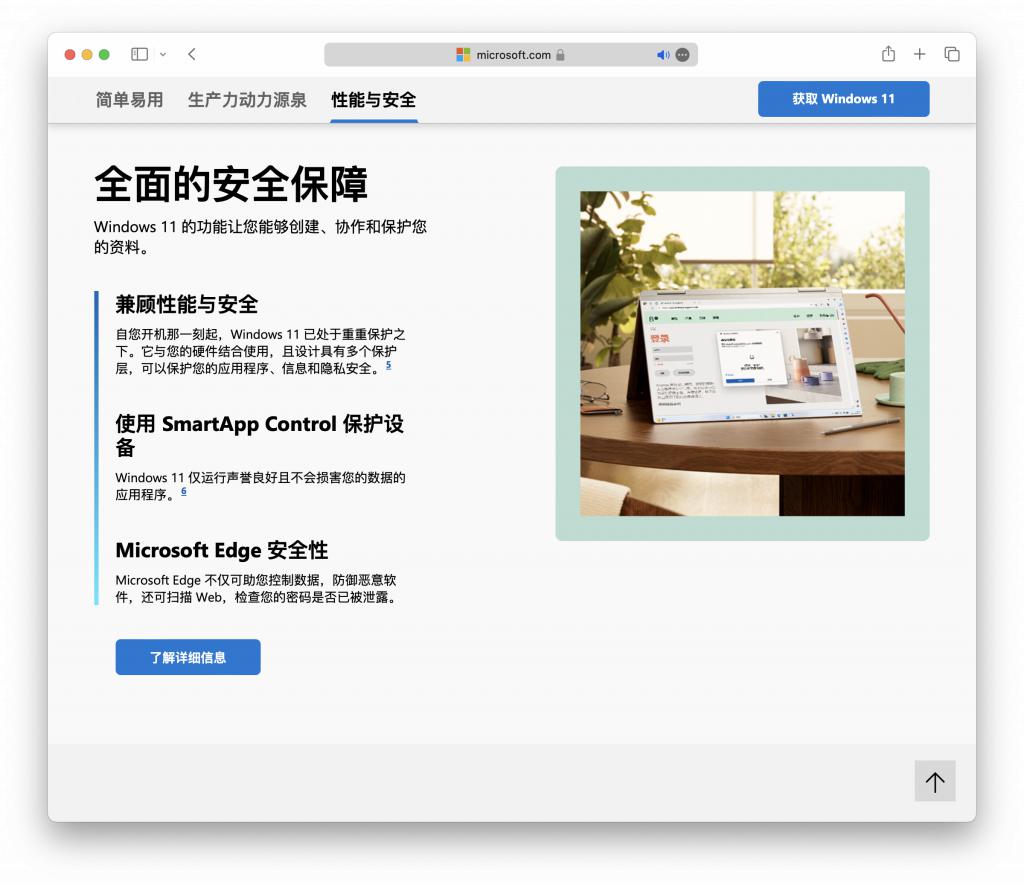Screen dimensions: 1024x885
Task: Mute the tab audio speaker icon
Action: [662, 55]
